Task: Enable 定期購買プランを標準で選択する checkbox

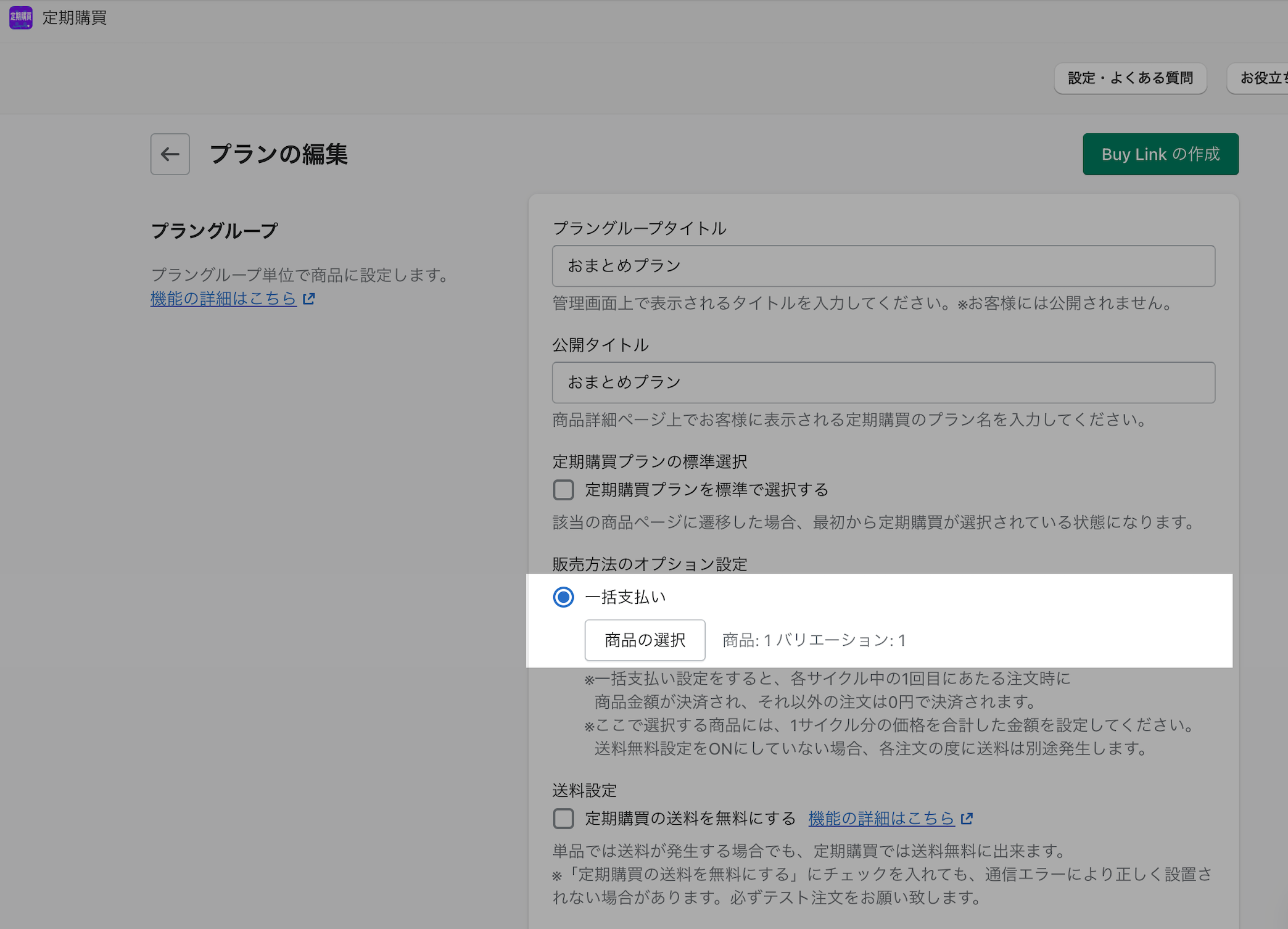Action: point(563,490)
